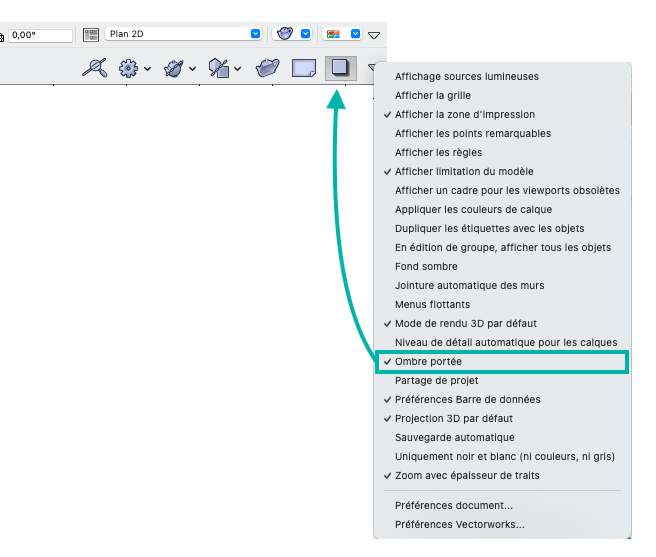656x557 pixels.
Task: Uncheck Mode de rendu 3D par défaut
Action: point(502,323)
